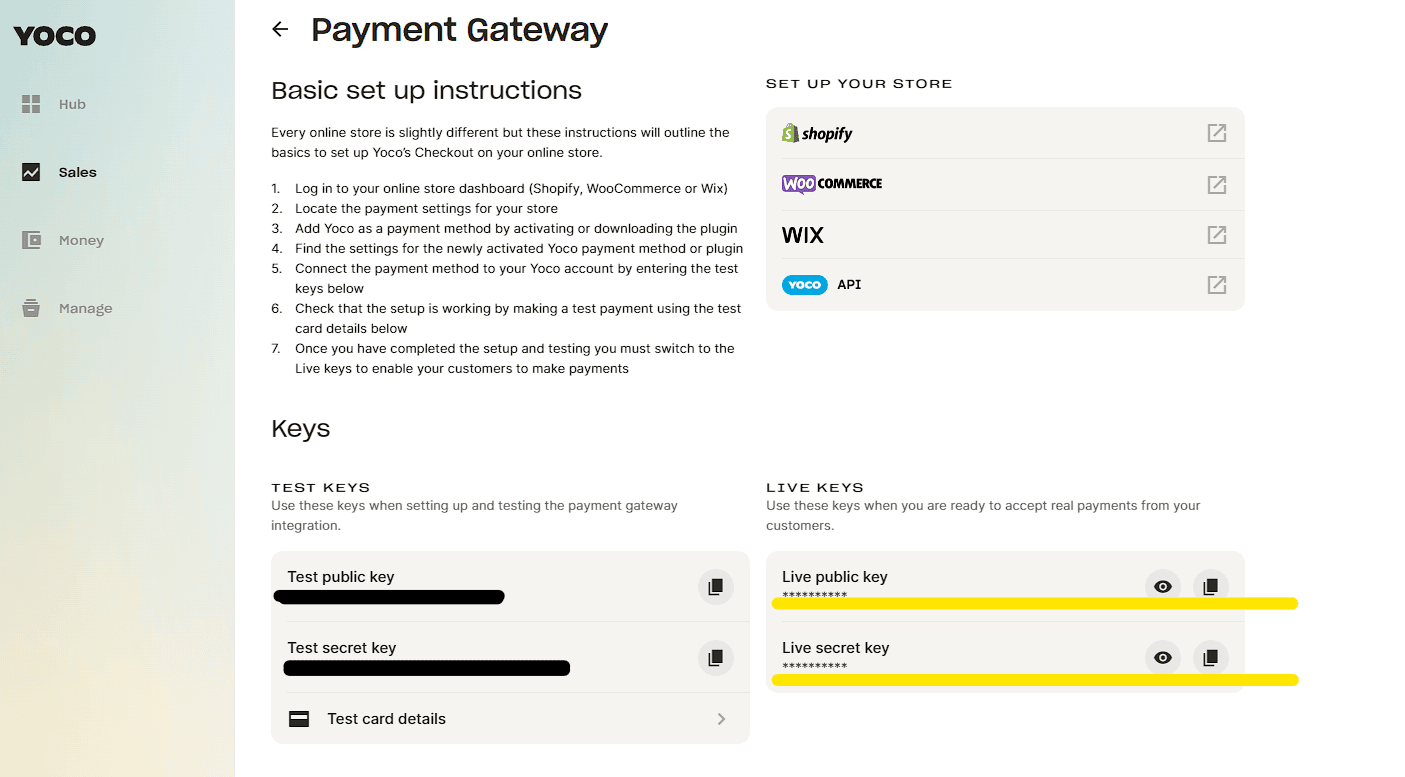Viewport: 1405px width, 777px height.
Task: Copy the Test public key
Action: (715, 587)
